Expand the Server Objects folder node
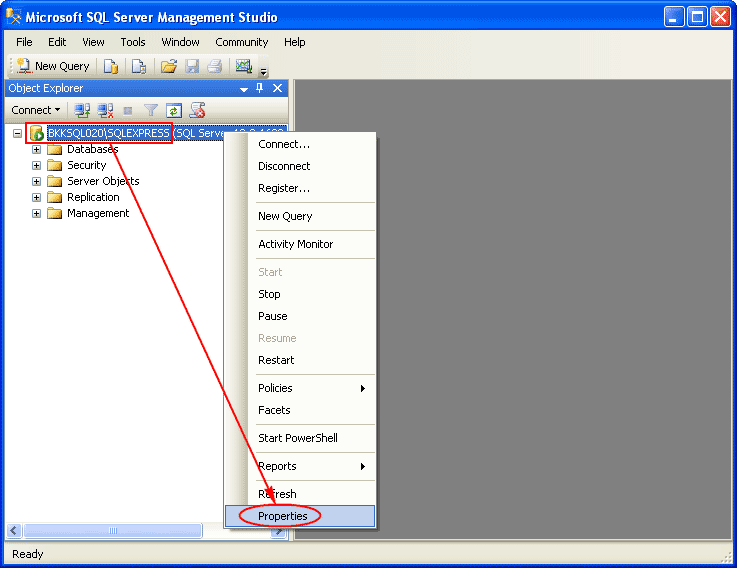The height and width of the screenshot is (568, 737). click(x=36, y=181)
